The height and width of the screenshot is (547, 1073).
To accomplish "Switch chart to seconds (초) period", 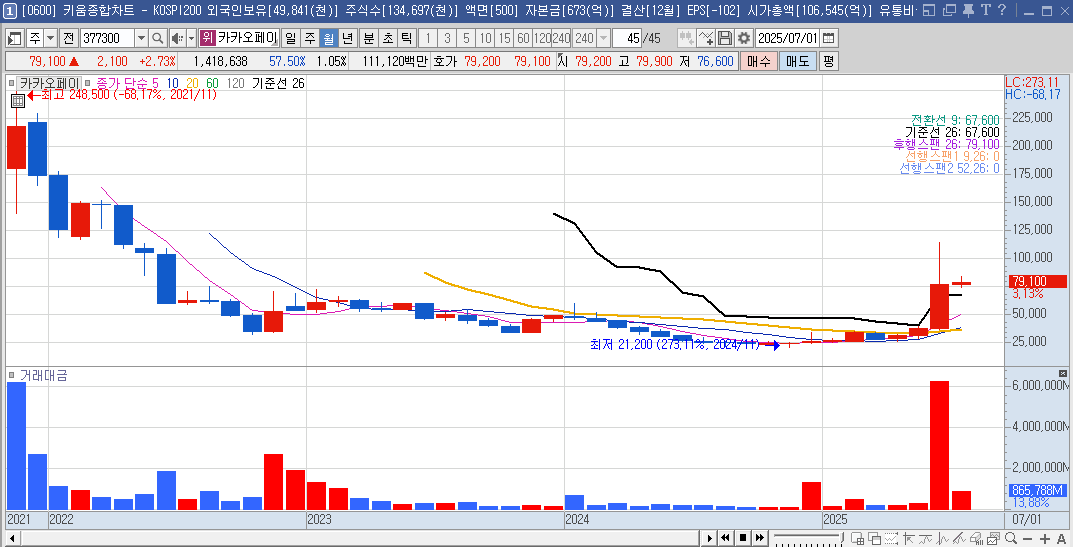I will click(388, 38).
